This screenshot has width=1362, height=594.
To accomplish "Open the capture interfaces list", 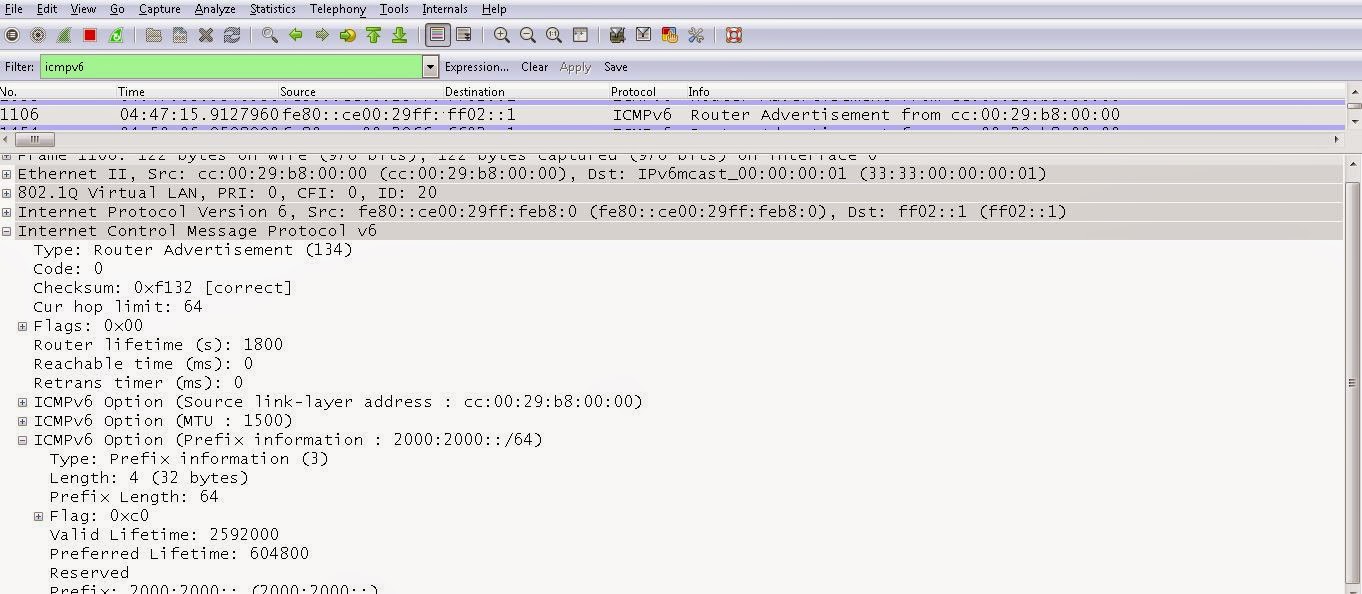I will pos(12,35).
